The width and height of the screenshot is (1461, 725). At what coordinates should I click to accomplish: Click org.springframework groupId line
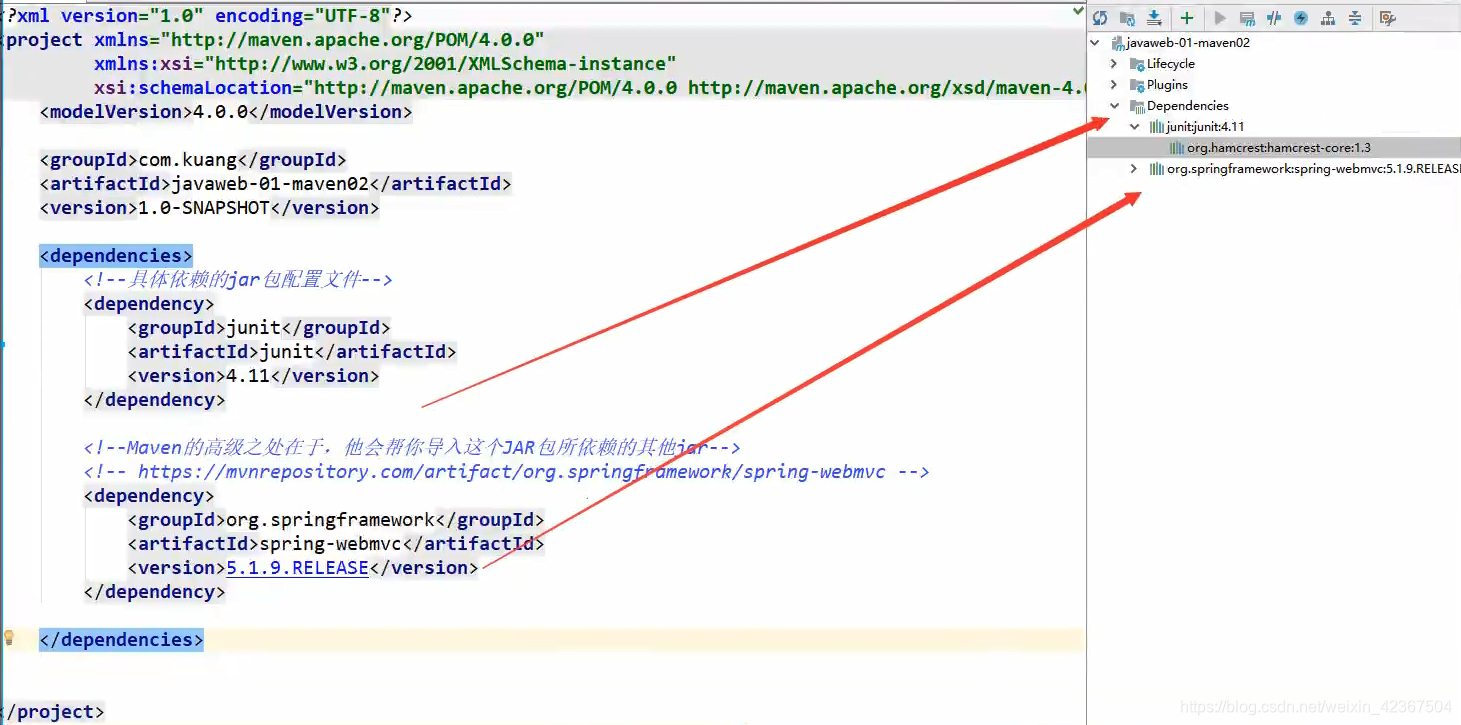(336, 520)
